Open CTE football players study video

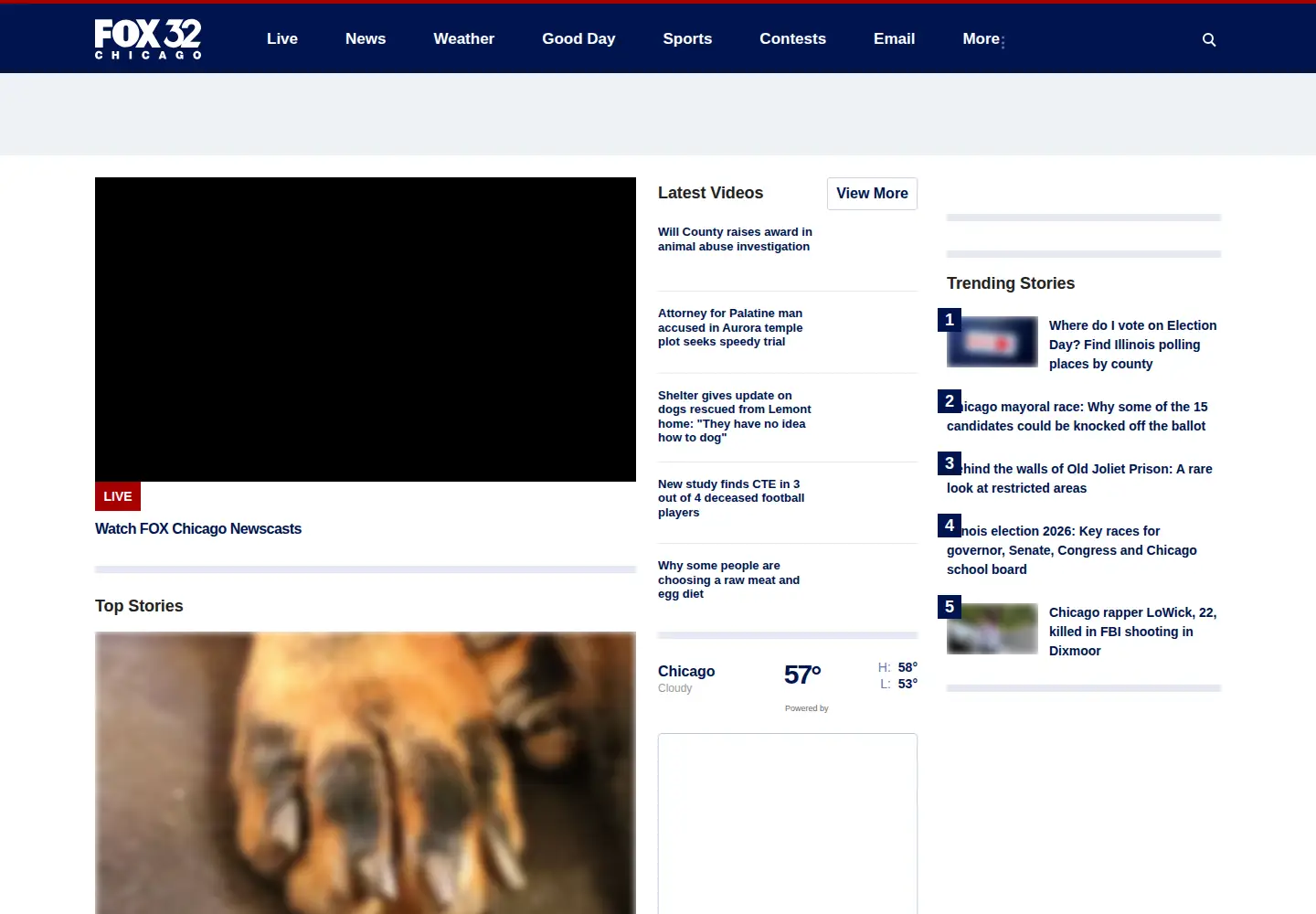click(731, 498)
